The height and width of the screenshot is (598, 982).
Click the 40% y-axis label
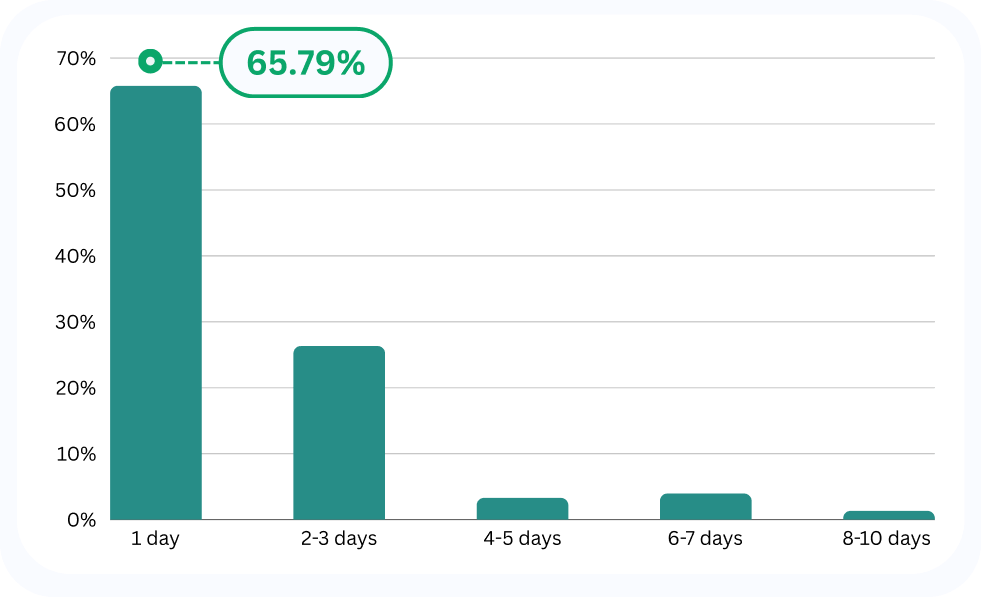coord(75,256)
